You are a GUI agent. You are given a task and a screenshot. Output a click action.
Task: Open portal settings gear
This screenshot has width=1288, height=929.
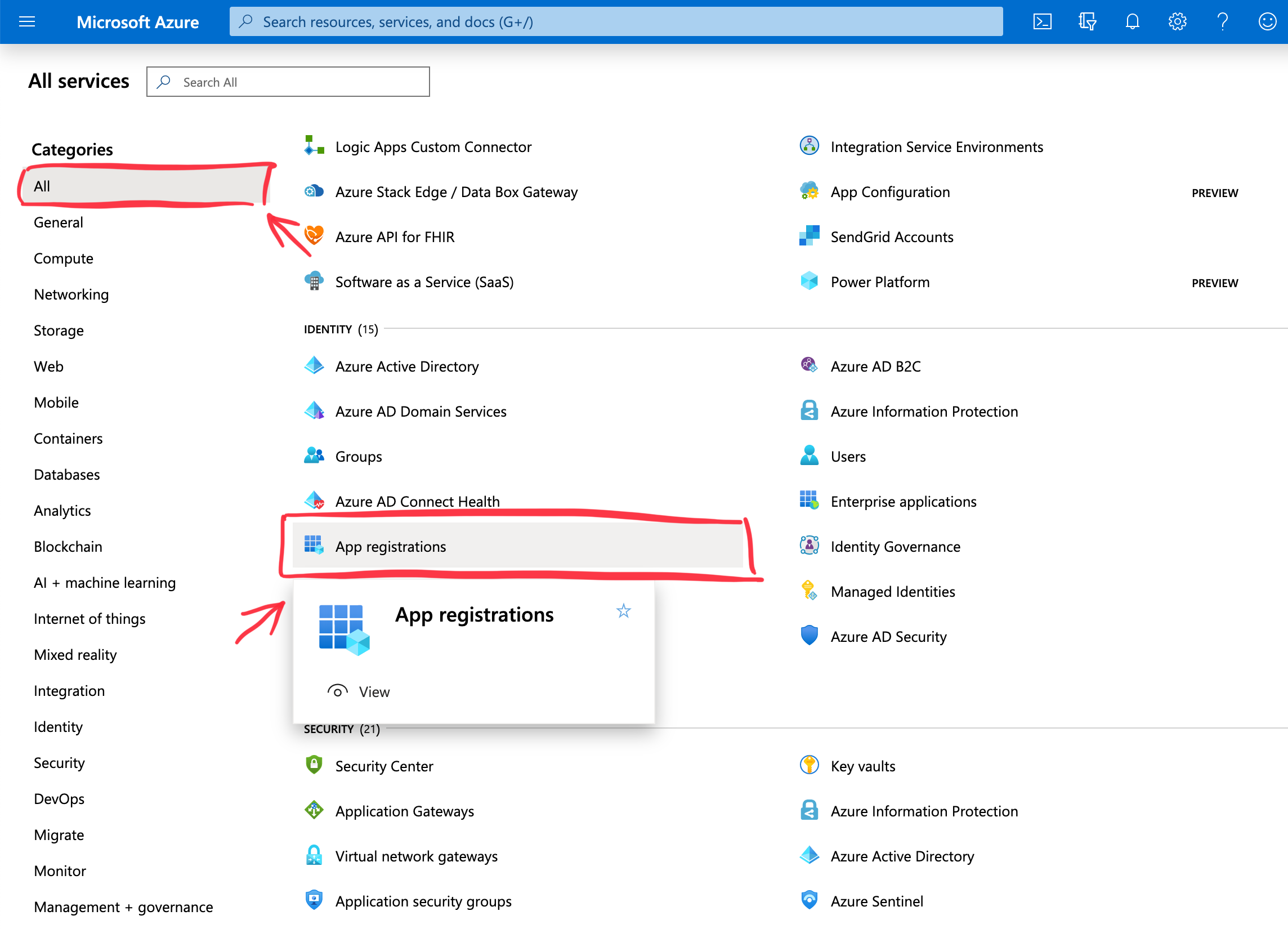(x=1177, y=21)
